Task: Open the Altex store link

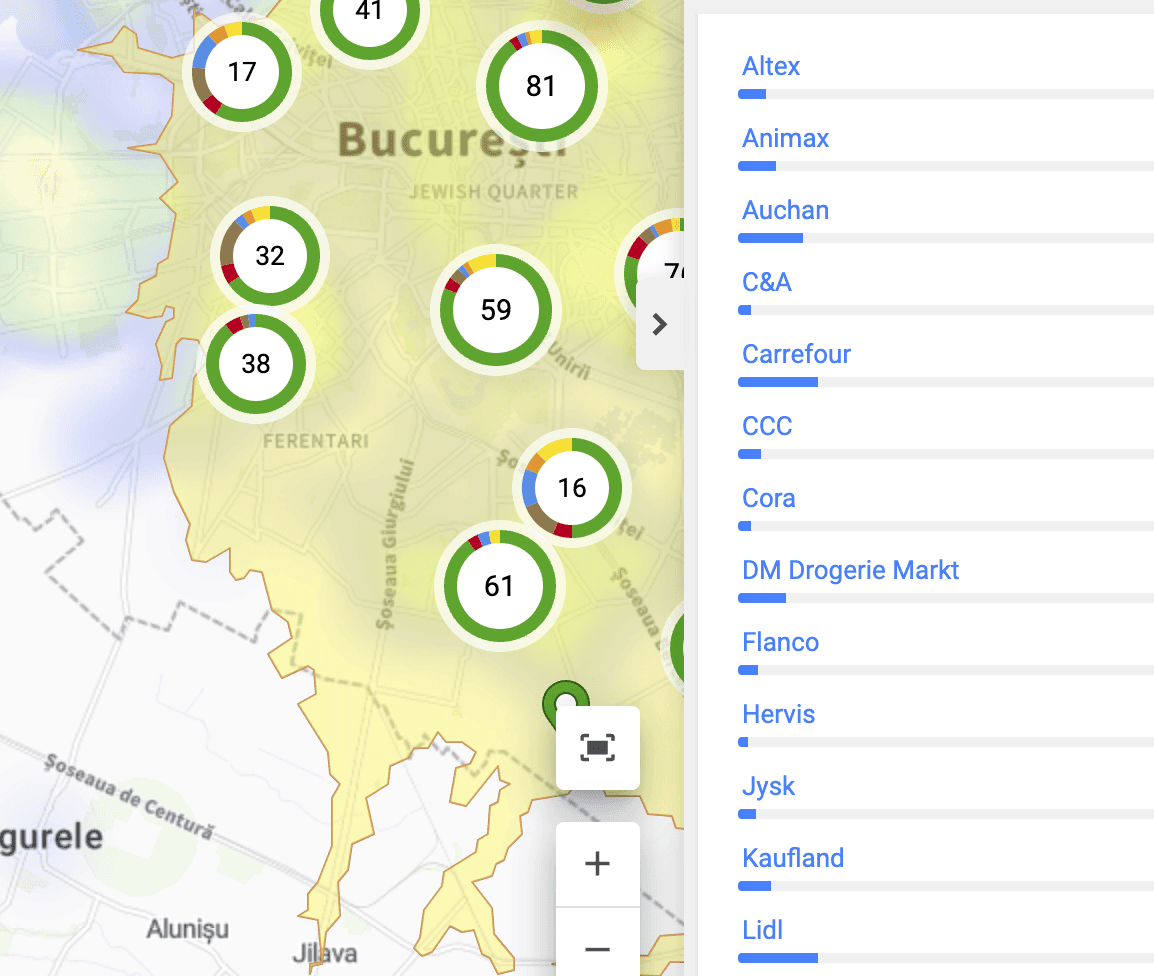Action: tap(770, 66)
